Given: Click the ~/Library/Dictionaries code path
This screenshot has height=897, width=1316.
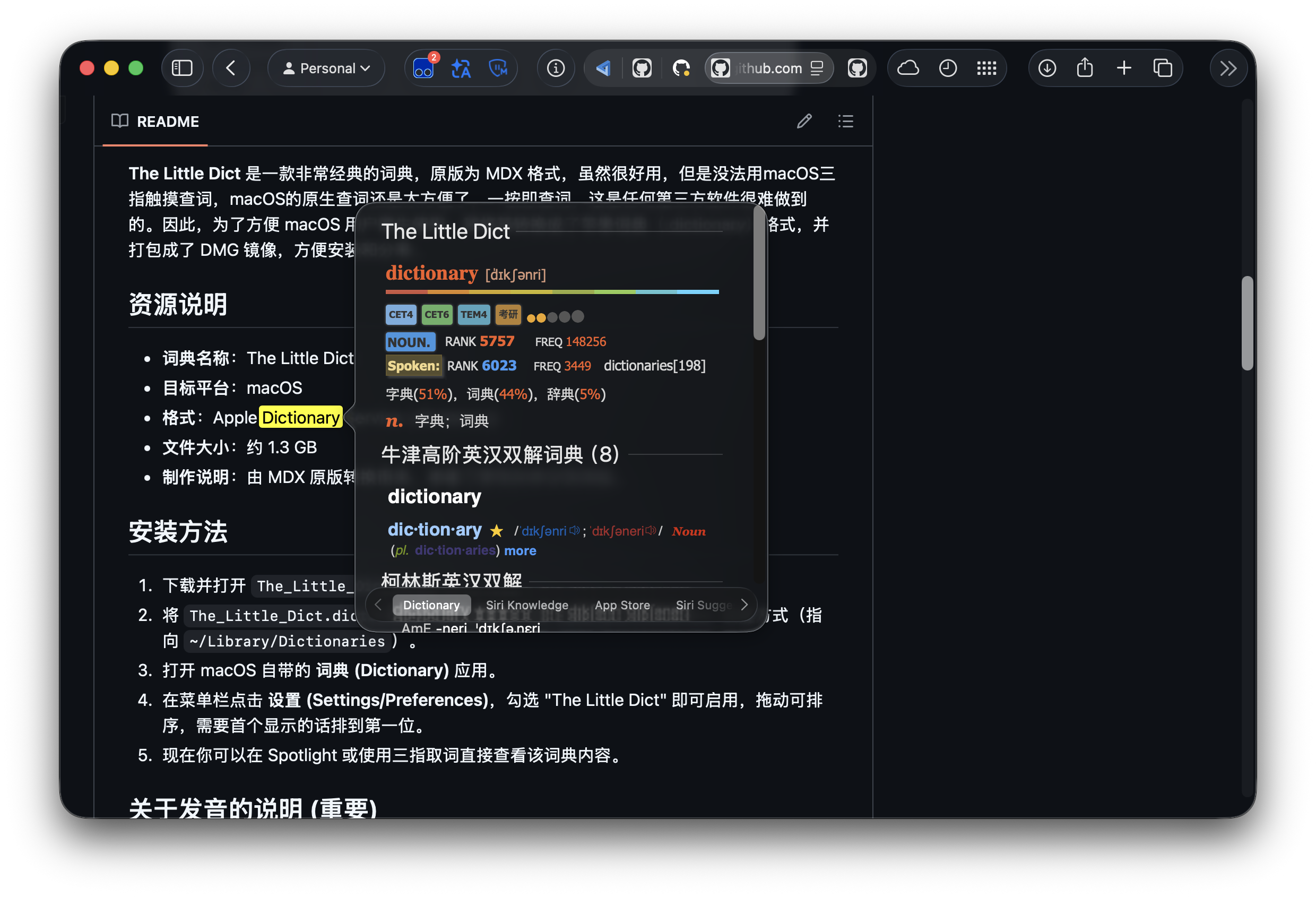Looking at the screenshot, I should 287,641.
